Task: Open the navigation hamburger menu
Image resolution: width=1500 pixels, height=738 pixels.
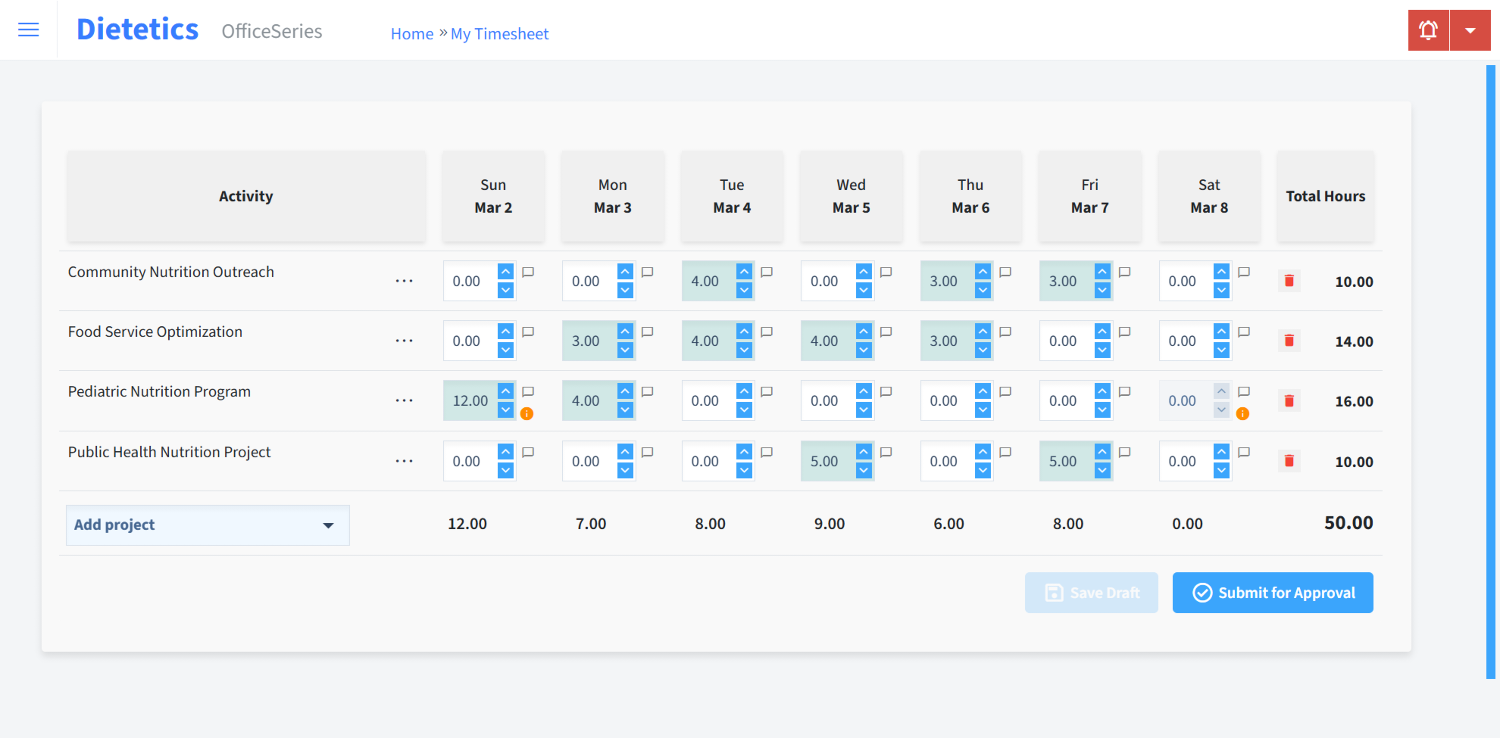Action: pos(28,29)
